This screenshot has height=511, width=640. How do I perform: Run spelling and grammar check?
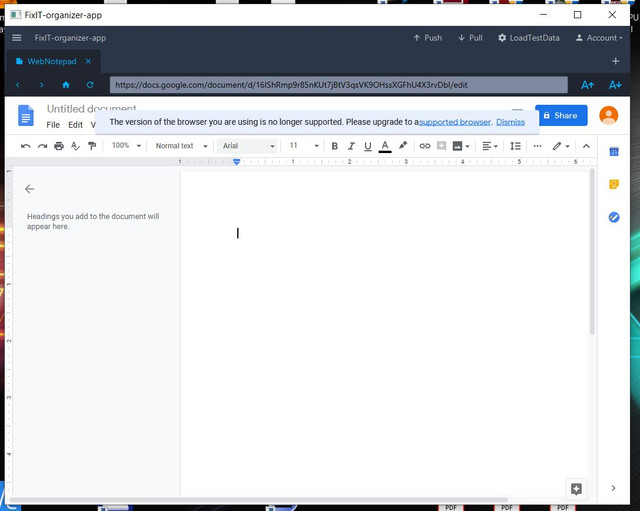pyautogui.click(x=76, y=146)
